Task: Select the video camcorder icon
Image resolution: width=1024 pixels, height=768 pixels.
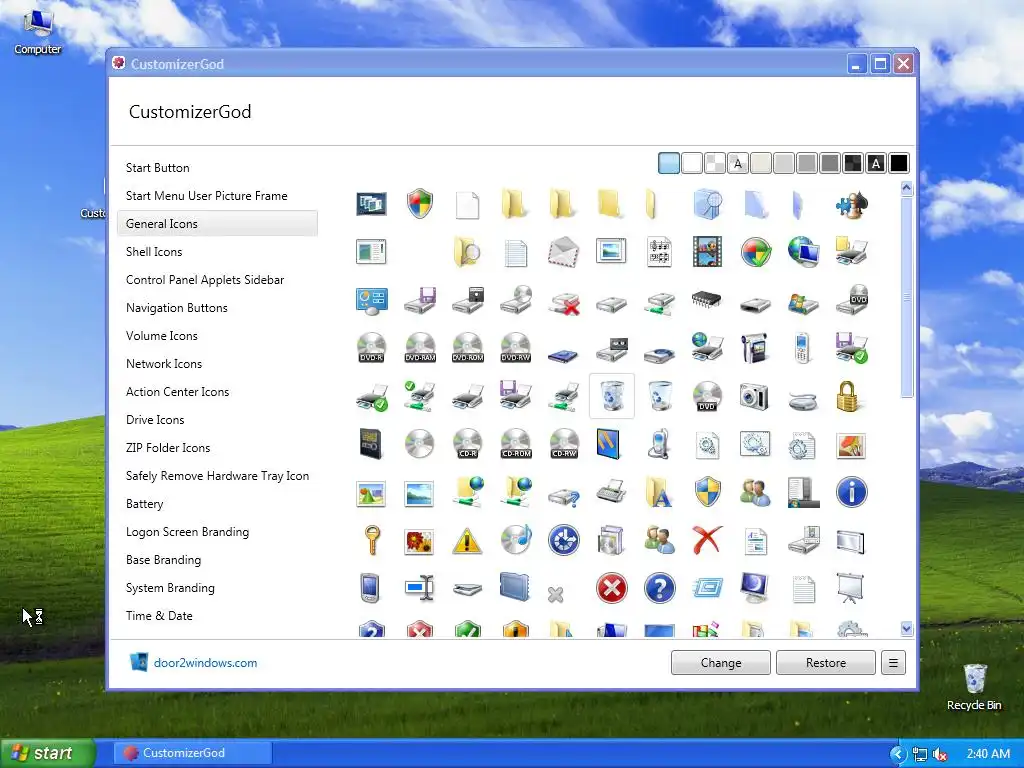Action: point(755,347)
